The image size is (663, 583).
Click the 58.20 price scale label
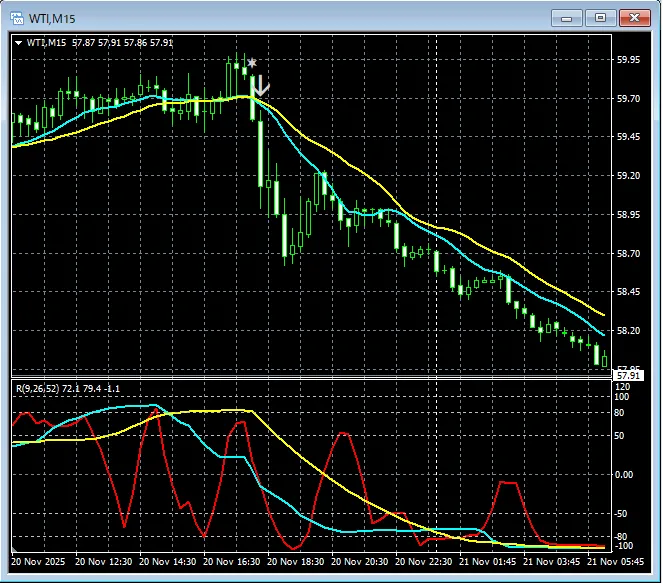(629, 331)
